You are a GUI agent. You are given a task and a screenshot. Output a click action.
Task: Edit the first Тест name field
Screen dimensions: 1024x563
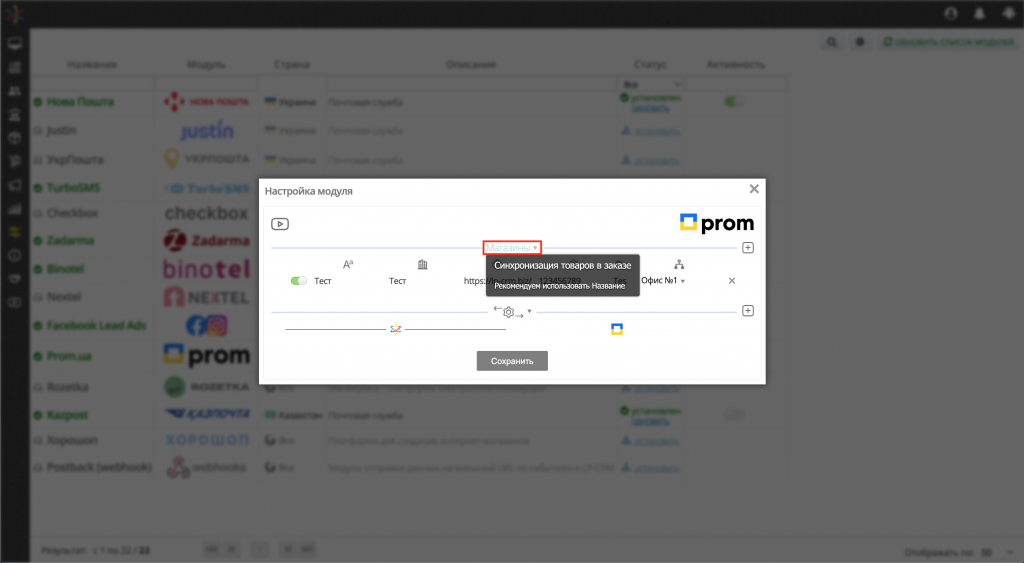click(x=323, y=281)
